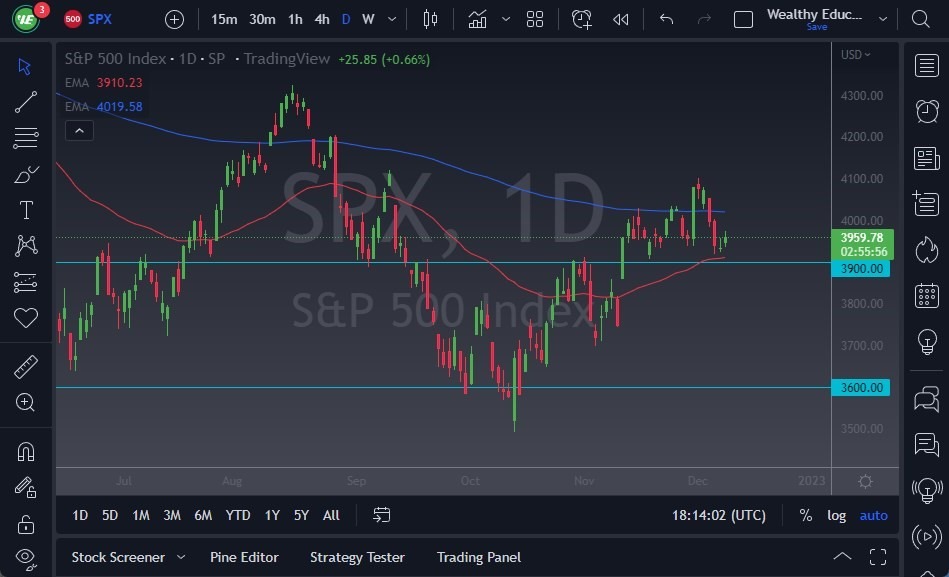
Task: Enable log scale on the price axis
Action: 839,515
